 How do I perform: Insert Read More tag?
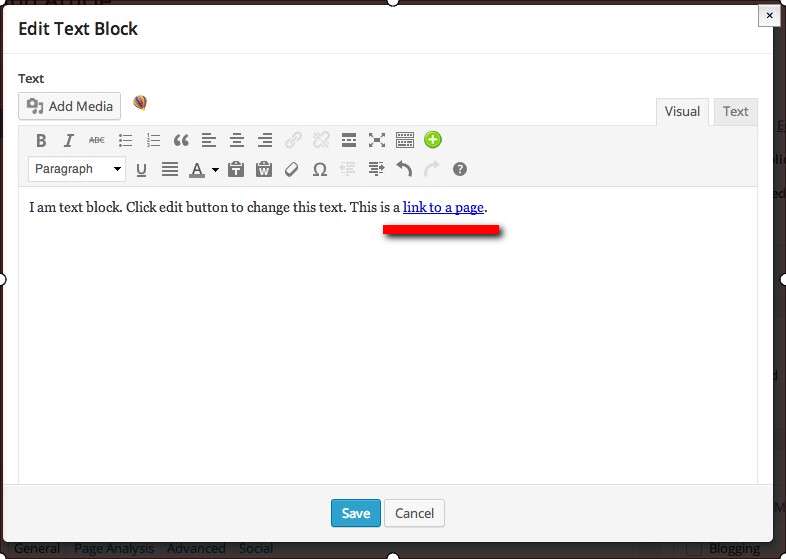coord(349,140)
